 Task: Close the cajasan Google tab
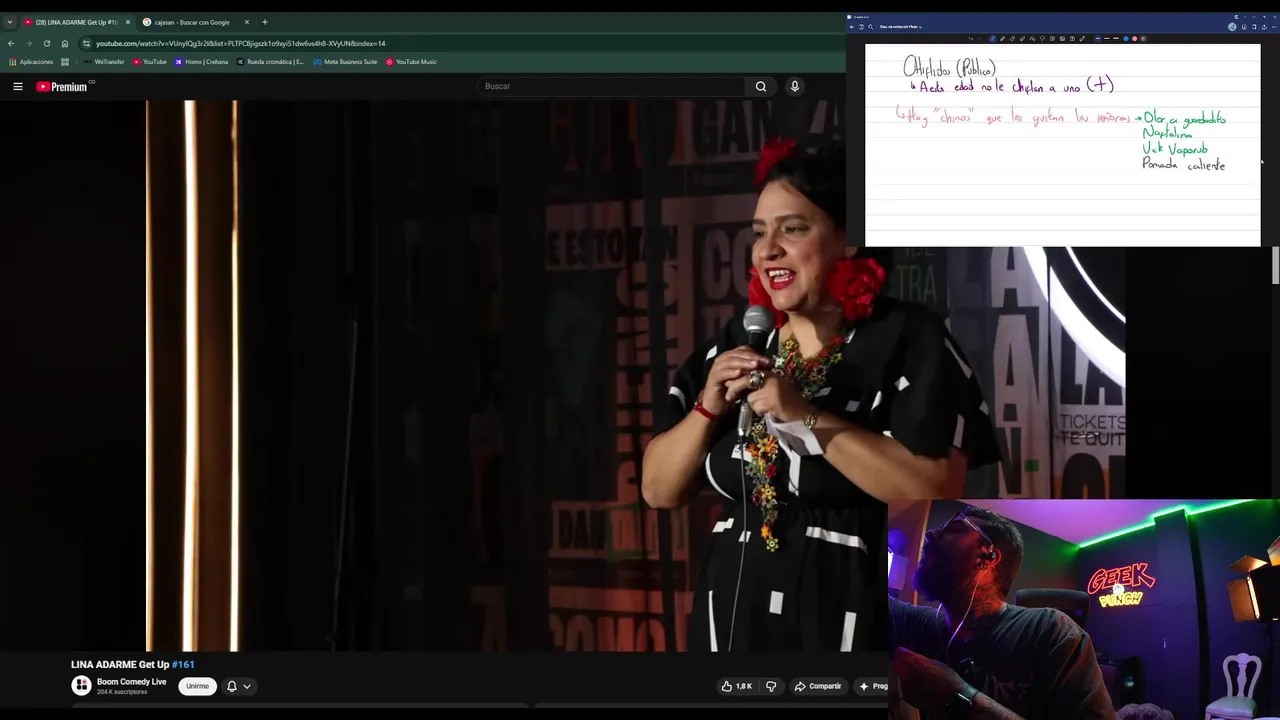(x=247, y=22)
